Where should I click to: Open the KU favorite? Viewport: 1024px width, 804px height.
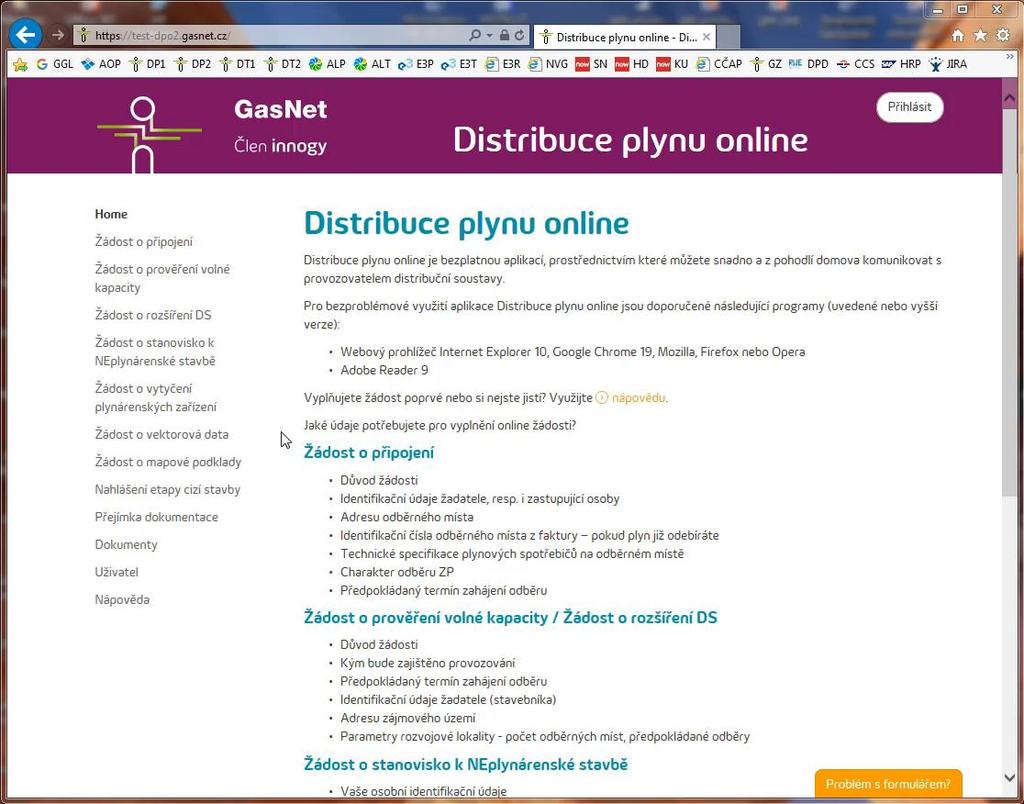673,64
